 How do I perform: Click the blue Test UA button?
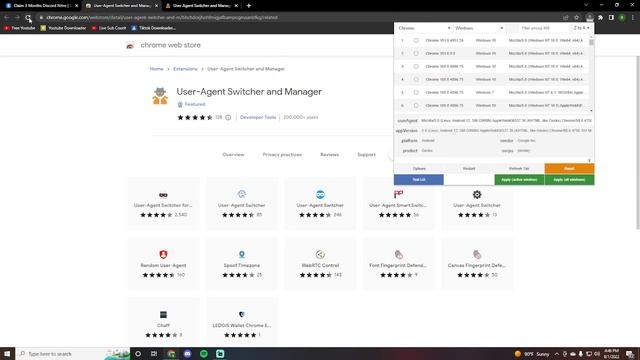click(419, 180)
